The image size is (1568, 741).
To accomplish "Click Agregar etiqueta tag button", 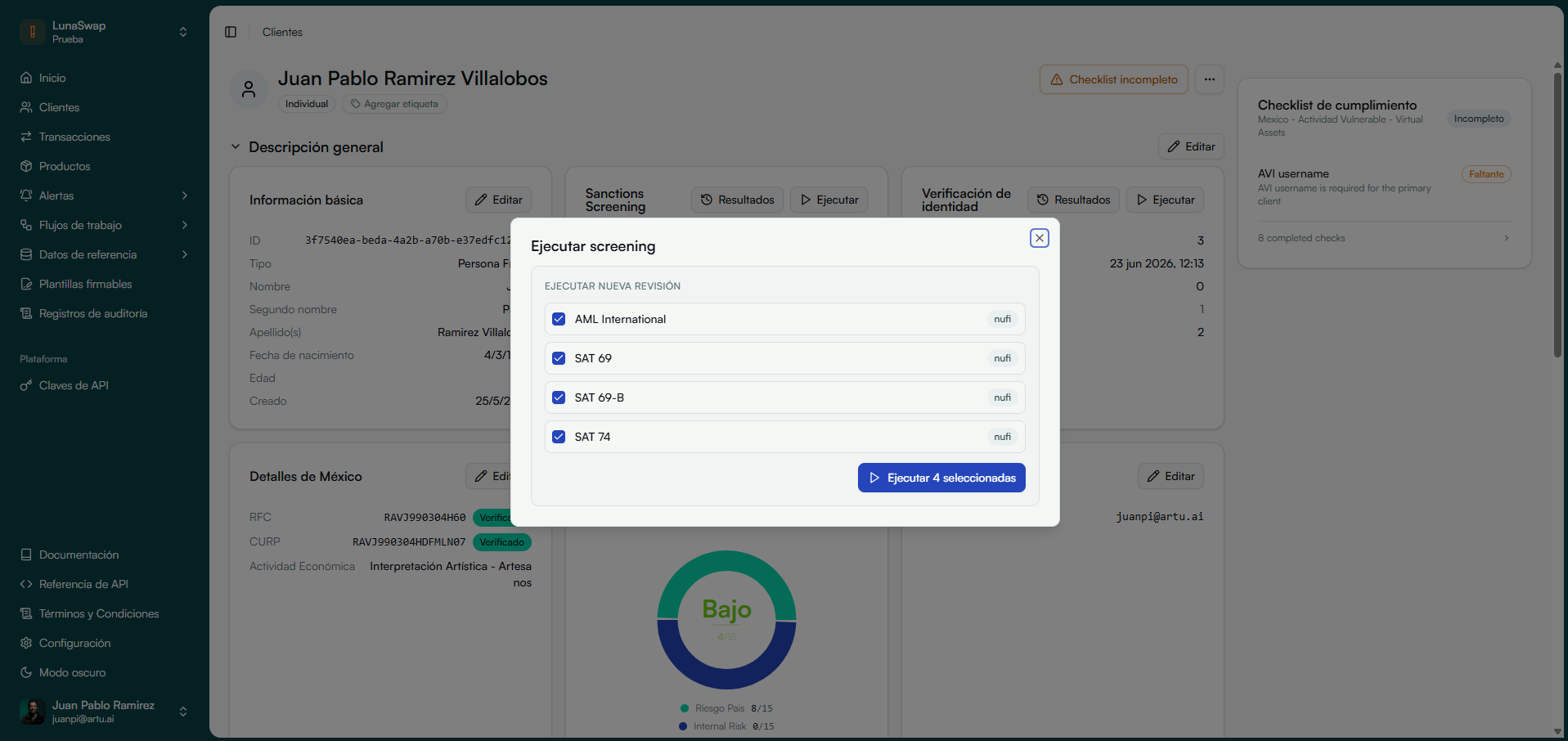I will [394, 104].
